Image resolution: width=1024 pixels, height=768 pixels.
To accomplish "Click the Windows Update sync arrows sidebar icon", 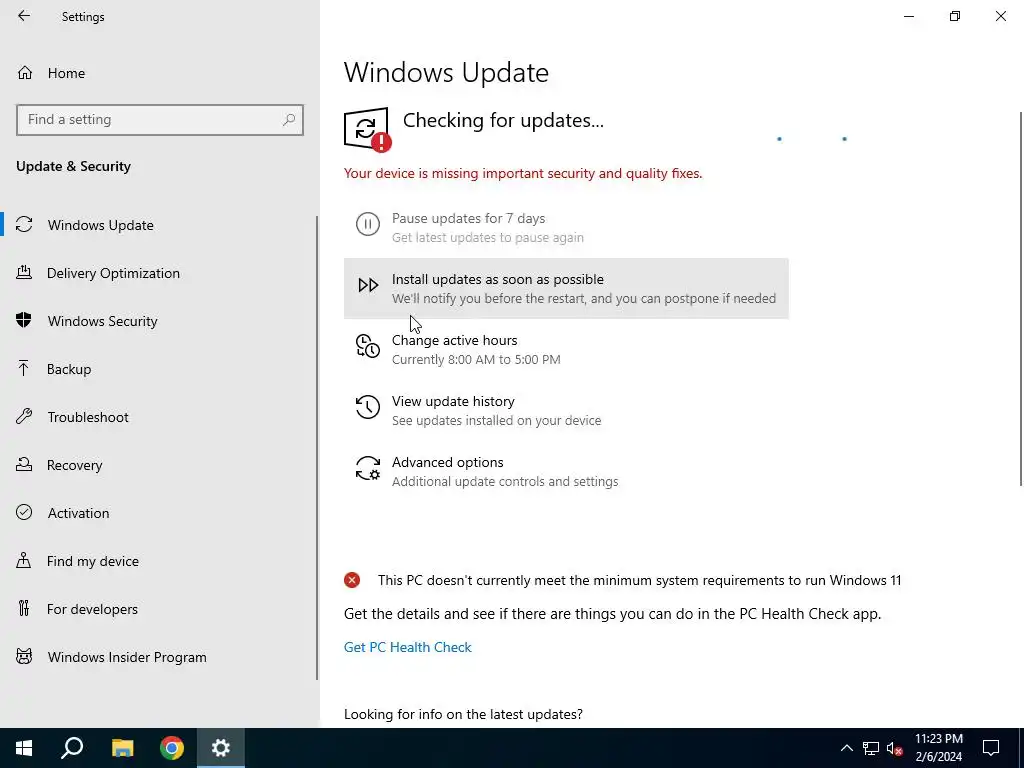I will [x=24, y=225].
